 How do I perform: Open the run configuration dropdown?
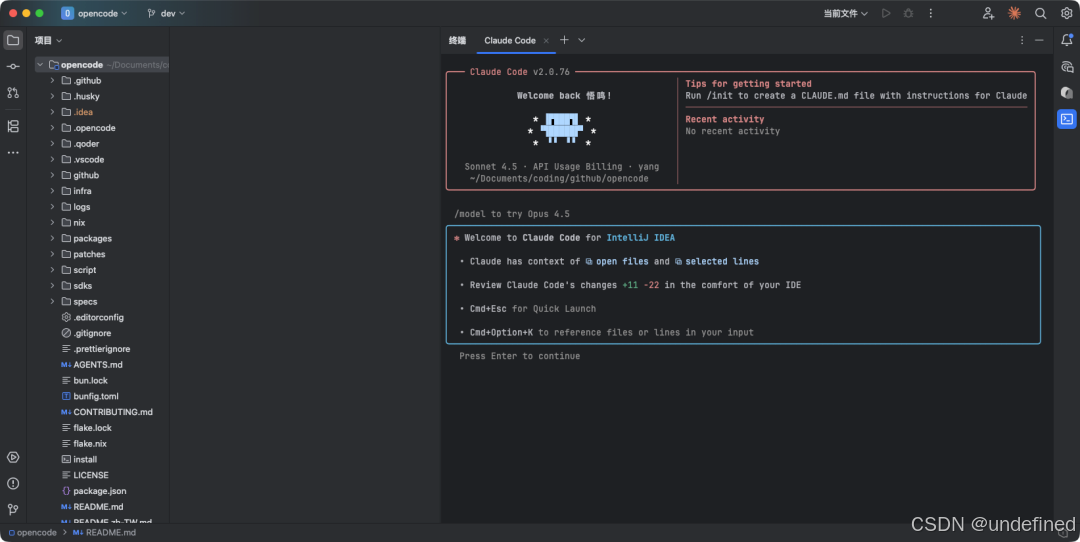pyautogui.click(x=846, y=13)
